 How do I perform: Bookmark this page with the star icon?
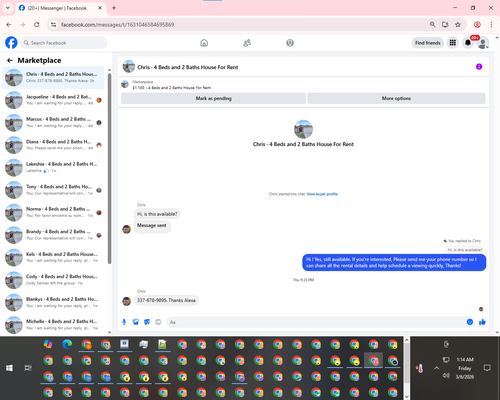458,25
